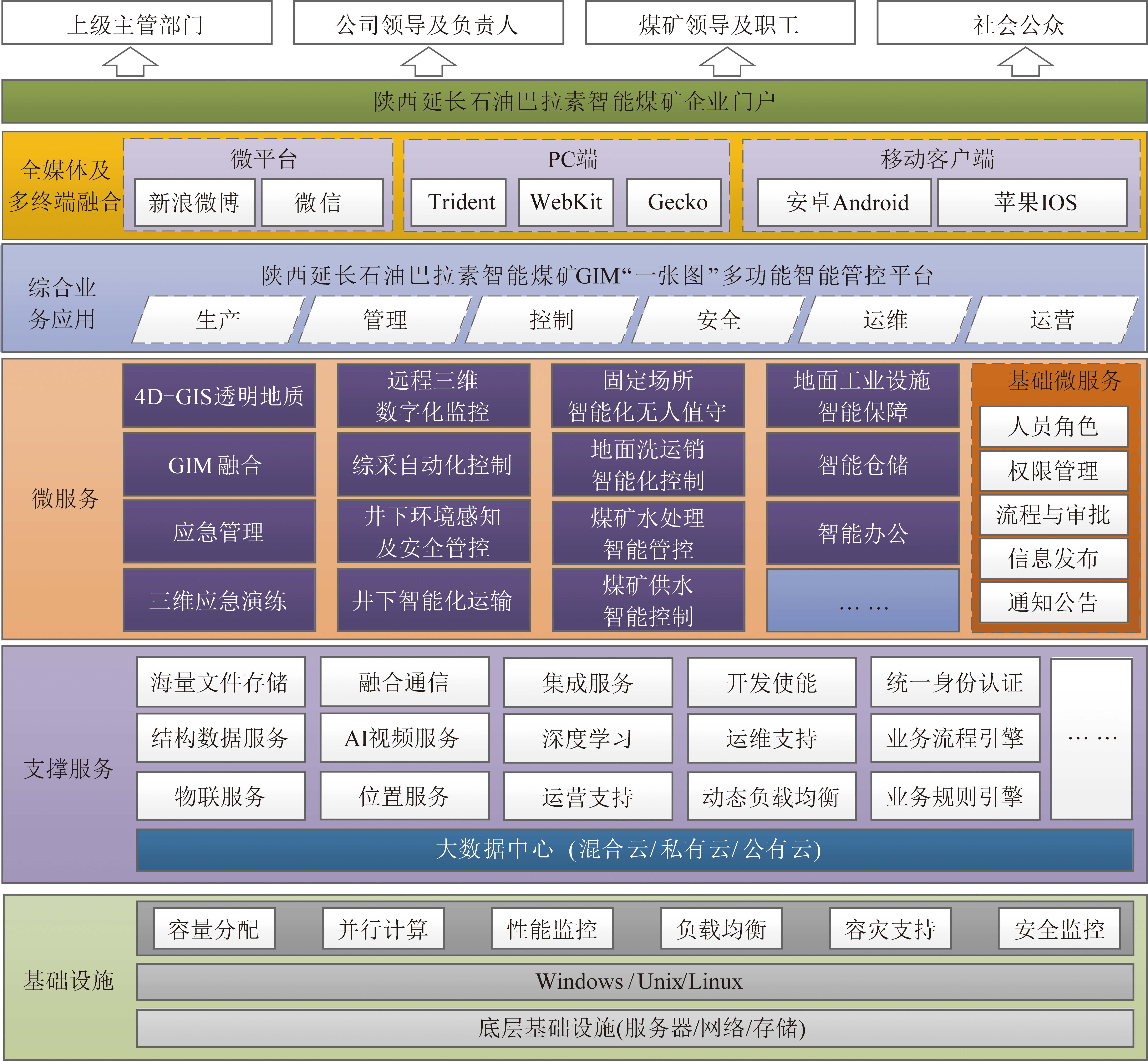
Task: Select the Trident browser engine box
Action: tap(458, 202)
